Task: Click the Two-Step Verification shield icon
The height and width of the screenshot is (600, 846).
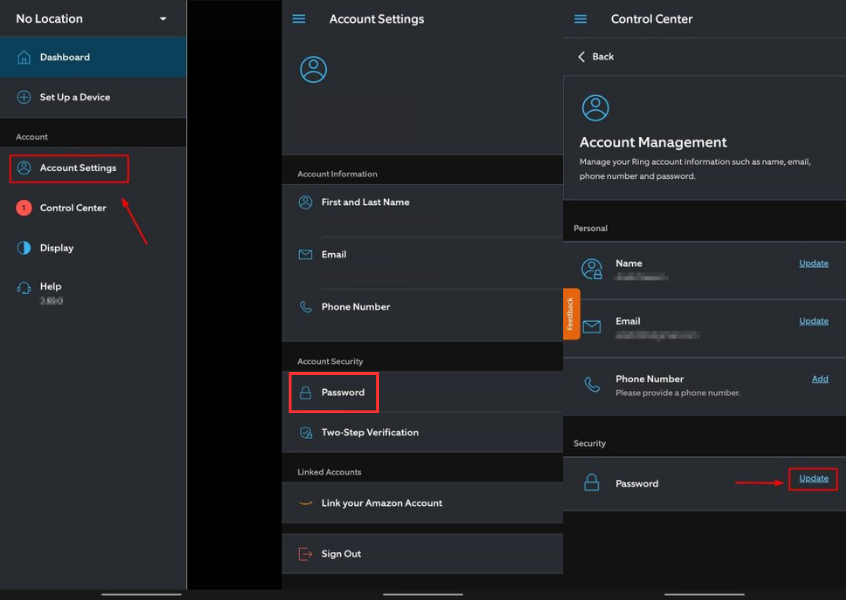Action: [x=304, y=432]
